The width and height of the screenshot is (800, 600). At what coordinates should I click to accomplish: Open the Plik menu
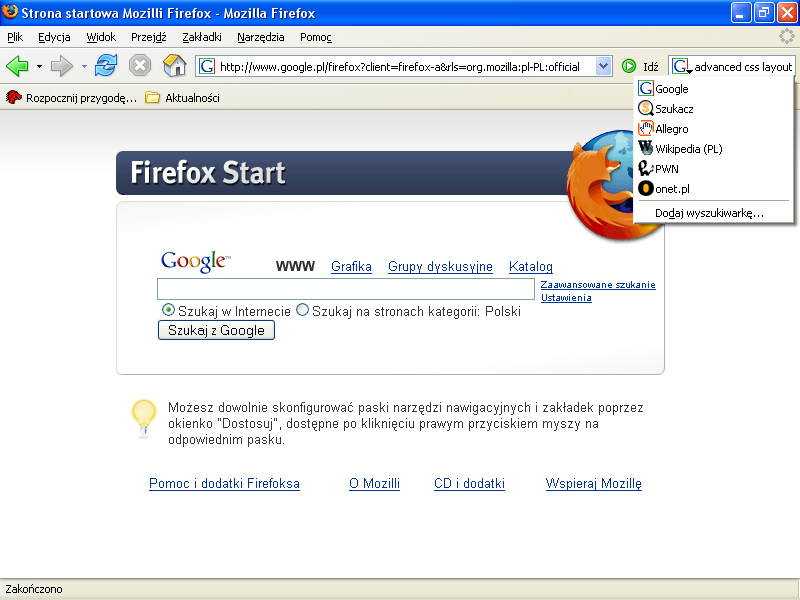[x=15, y=37]
